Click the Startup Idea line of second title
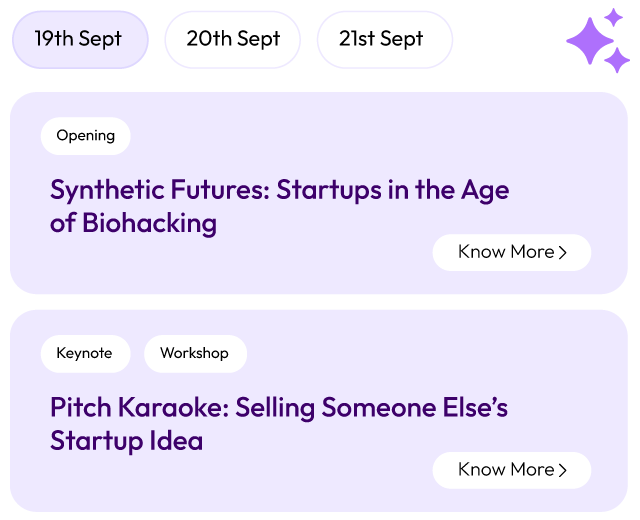Screen dimensions: 640x520 pos(126,440)
